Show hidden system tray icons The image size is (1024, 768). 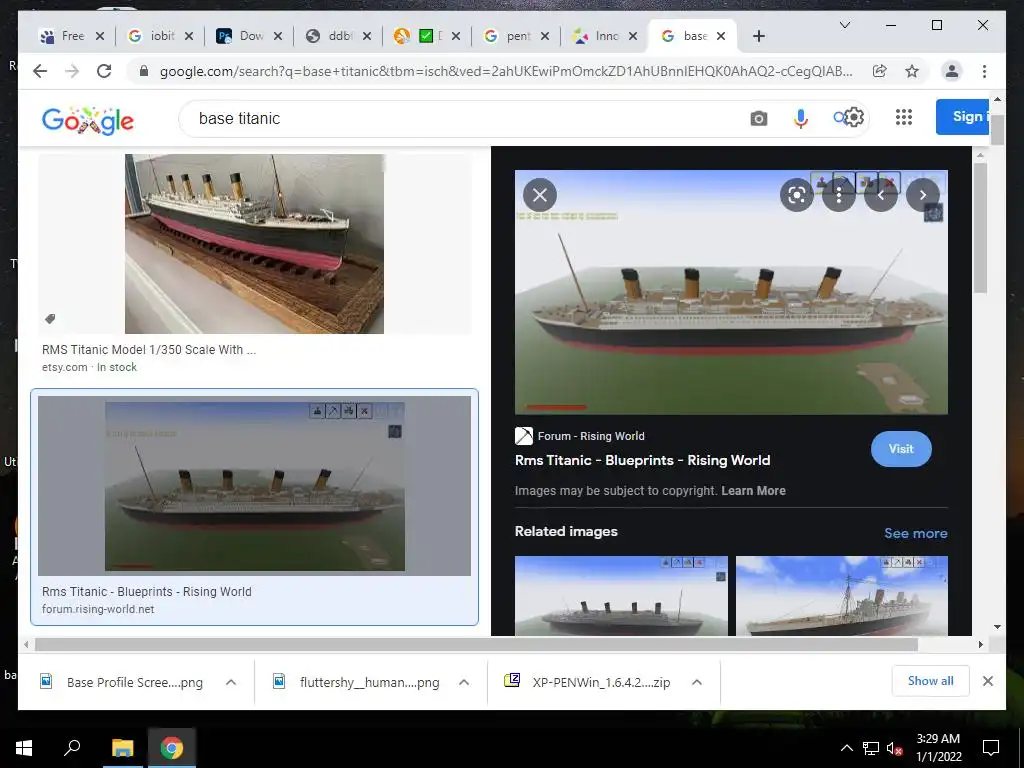(846, 748)
